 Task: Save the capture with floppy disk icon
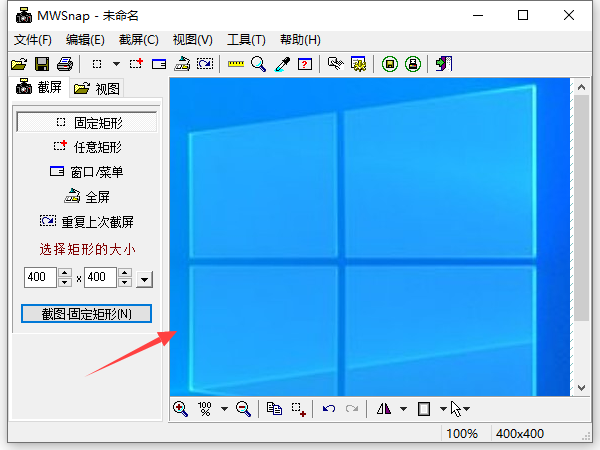(x=42, y=64)
